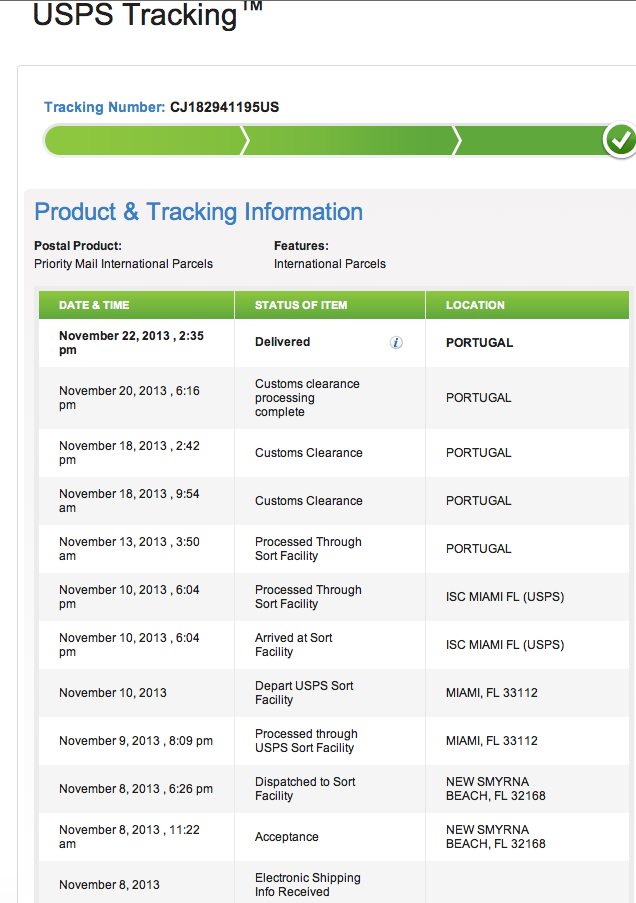Click the info icon beside Delivered status
Image resolution: width=636 pixels, height=903 pixels.
396,343
